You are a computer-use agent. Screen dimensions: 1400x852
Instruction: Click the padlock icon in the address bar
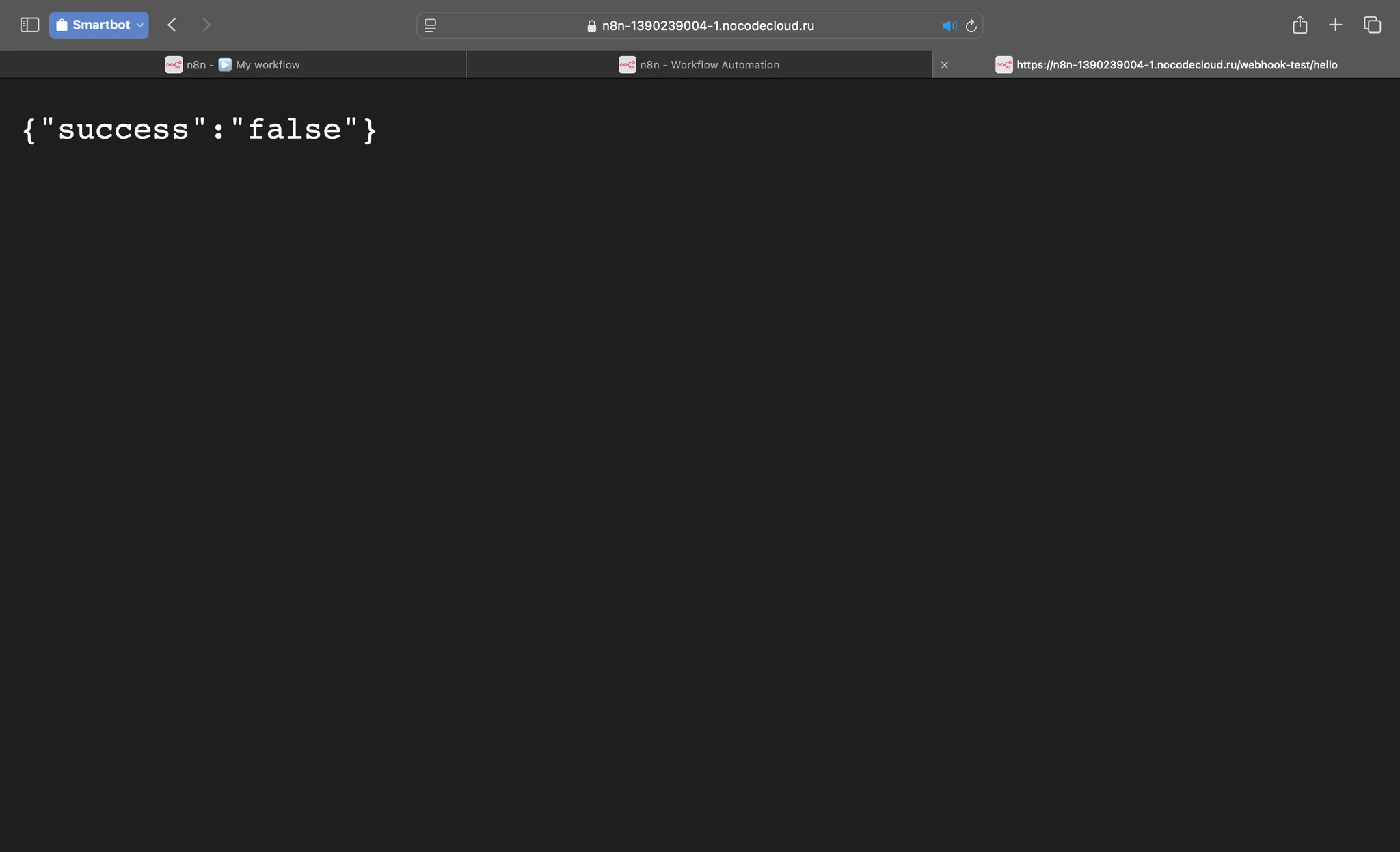(x=592, y=26)
